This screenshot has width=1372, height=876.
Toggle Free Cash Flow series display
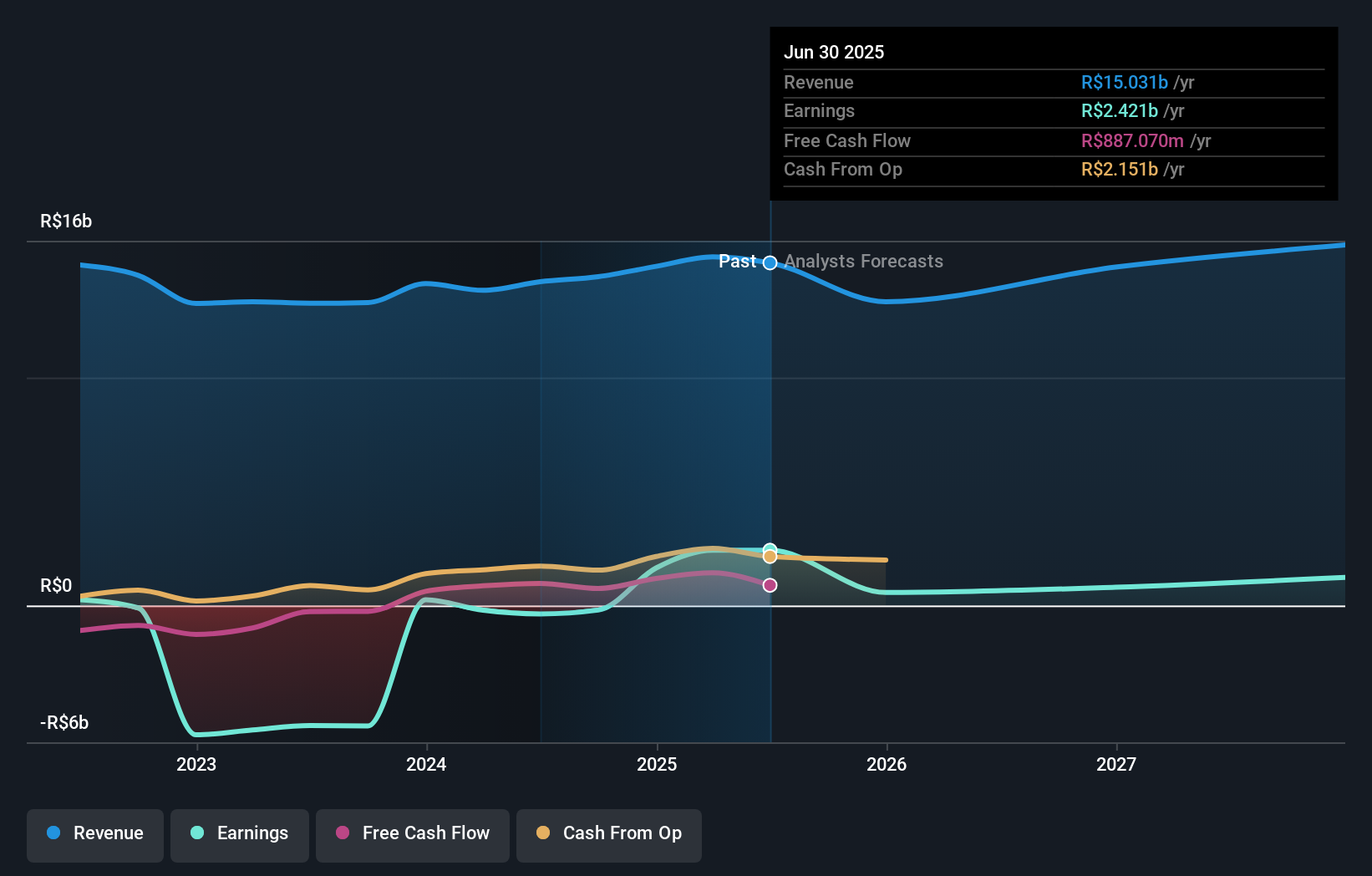pos(412,834)
